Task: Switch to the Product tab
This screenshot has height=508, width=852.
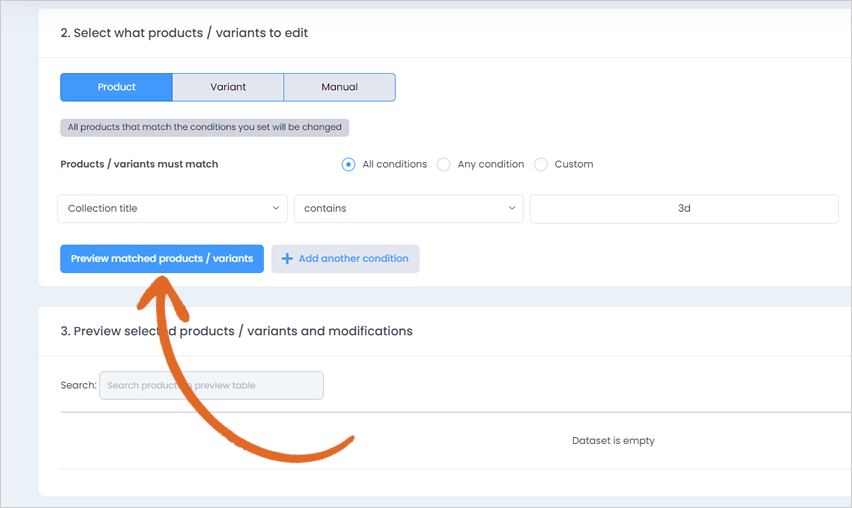Action: [x=116, y=87]
